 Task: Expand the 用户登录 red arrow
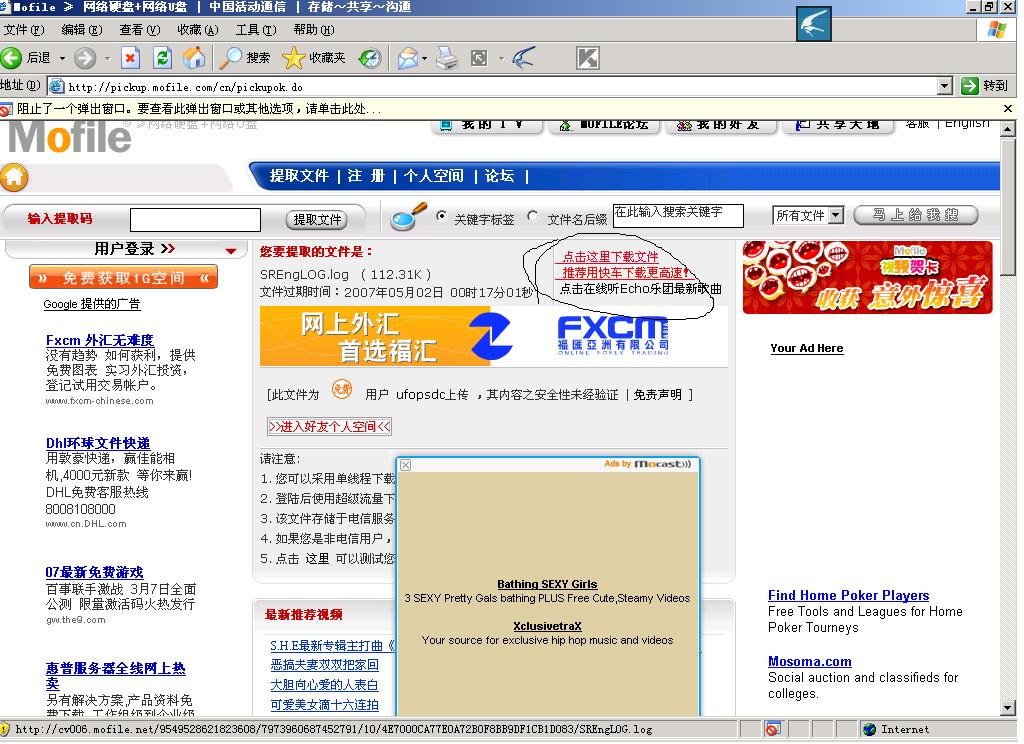[x=231, y=251]
